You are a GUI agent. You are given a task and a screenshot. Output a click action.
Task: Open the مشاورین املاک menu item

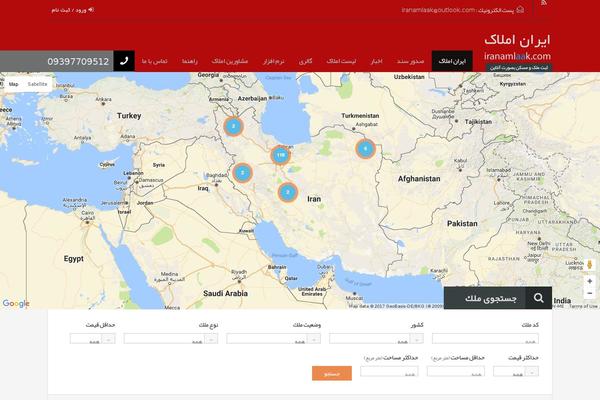click(x=230, y=61)
